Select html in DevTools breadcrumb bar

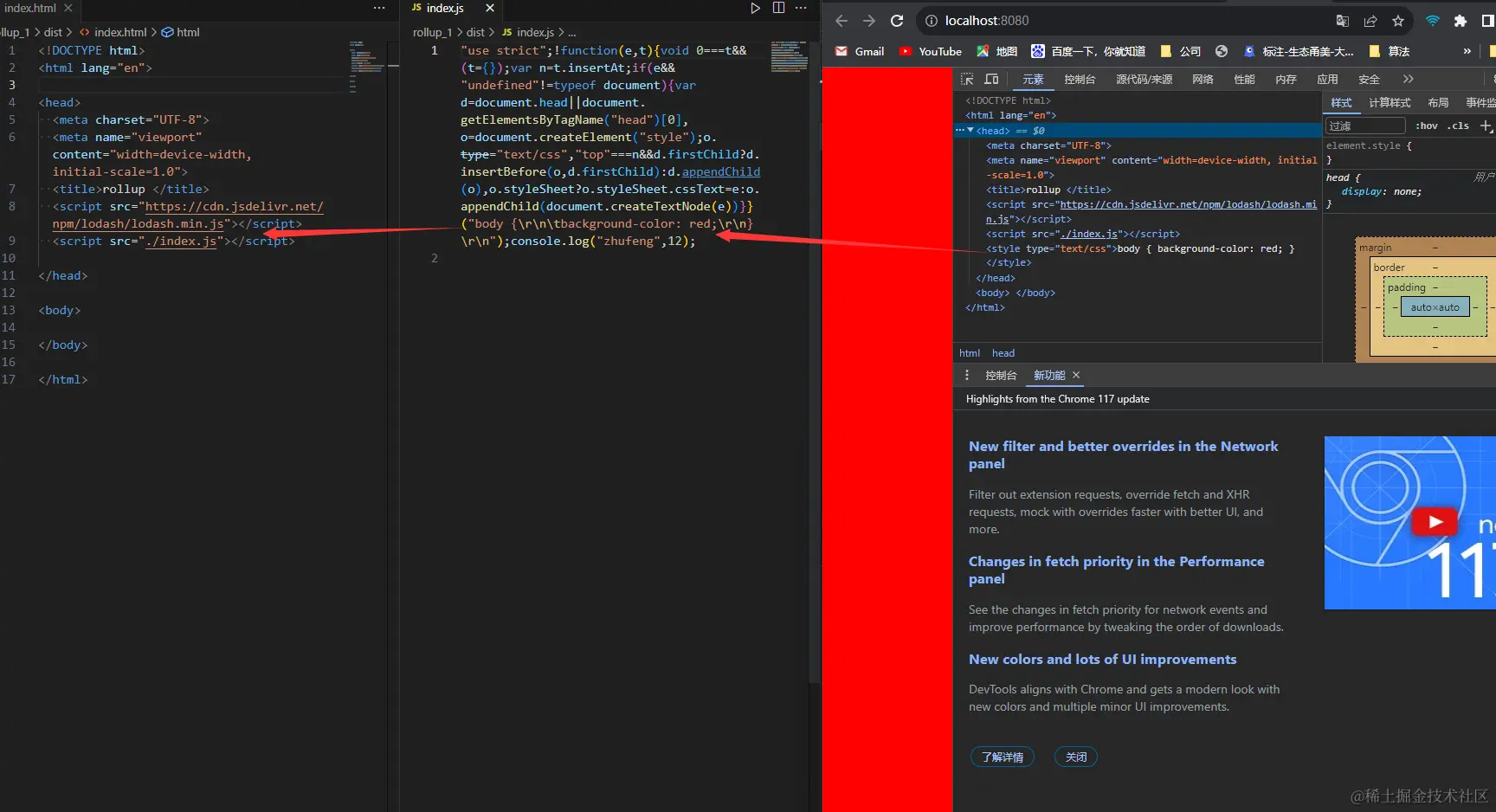(x=970, y=353)
